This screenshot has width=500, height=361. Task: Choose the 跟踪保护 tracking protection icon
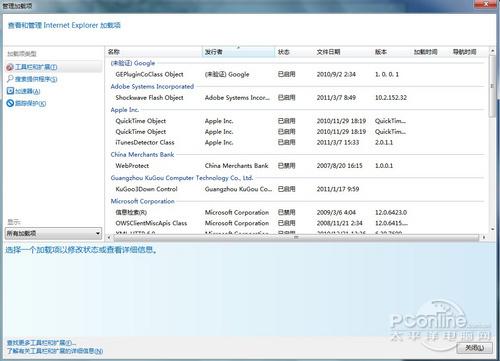10,103
